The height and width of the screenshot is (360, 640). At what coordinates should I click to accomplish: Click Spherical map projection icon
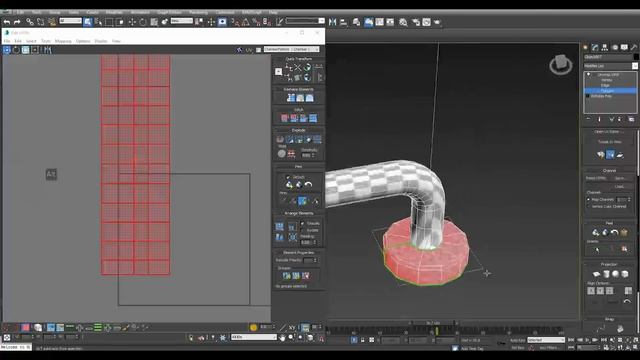pos(616,274)
